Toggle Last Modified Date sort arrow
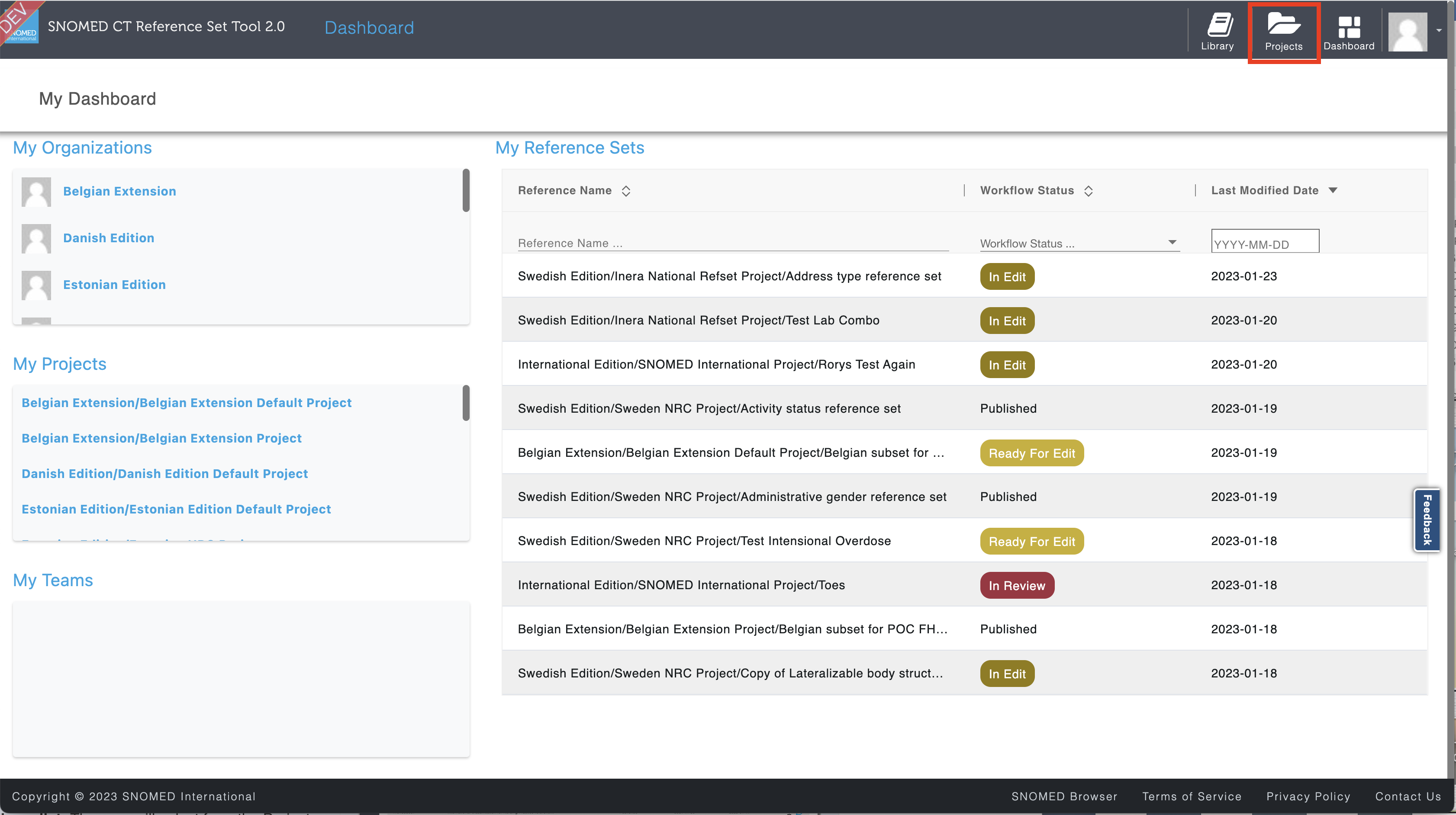The image size is (1456, 815). pos(1333,190)
